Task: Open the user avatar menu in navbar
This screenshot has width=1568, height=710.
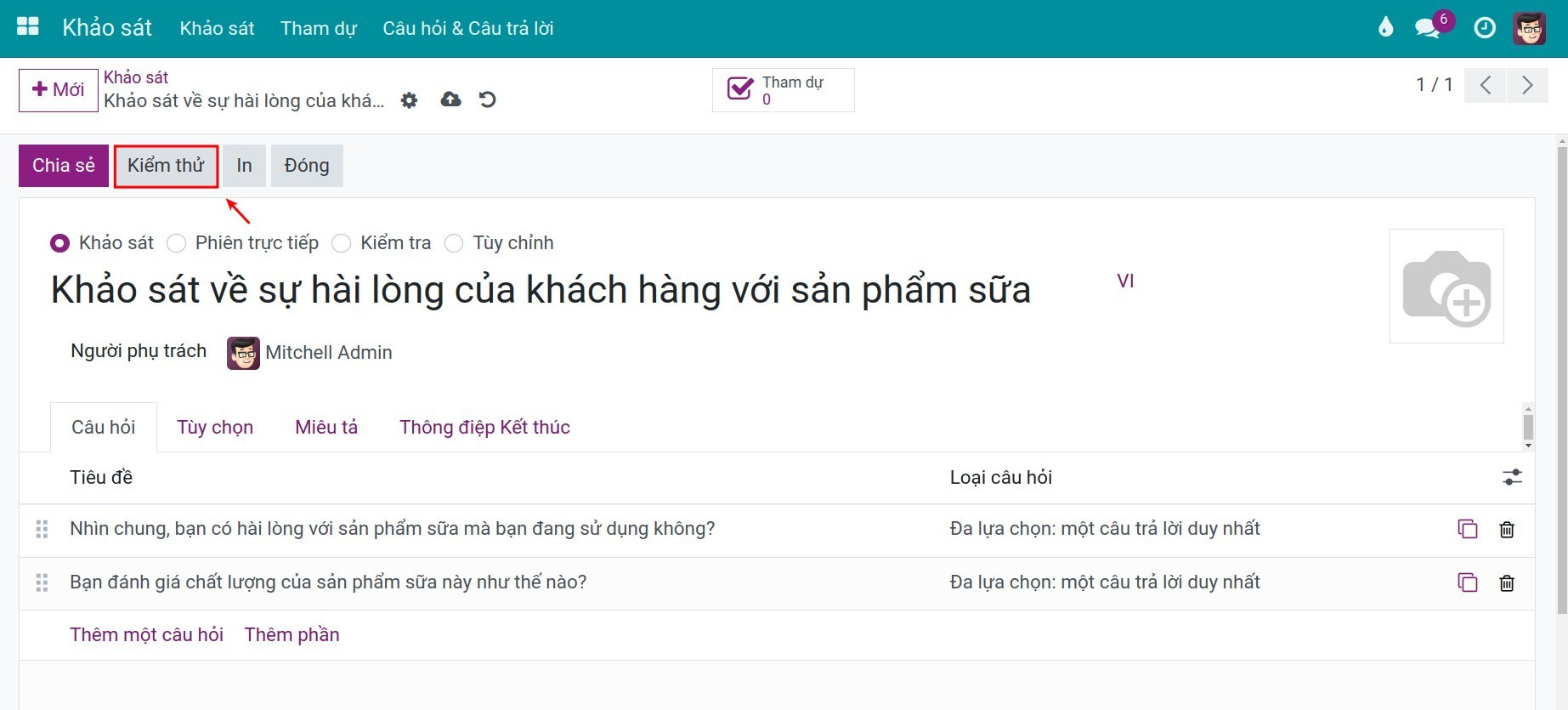Action: pyautogui.click(x=1529, y=28)
